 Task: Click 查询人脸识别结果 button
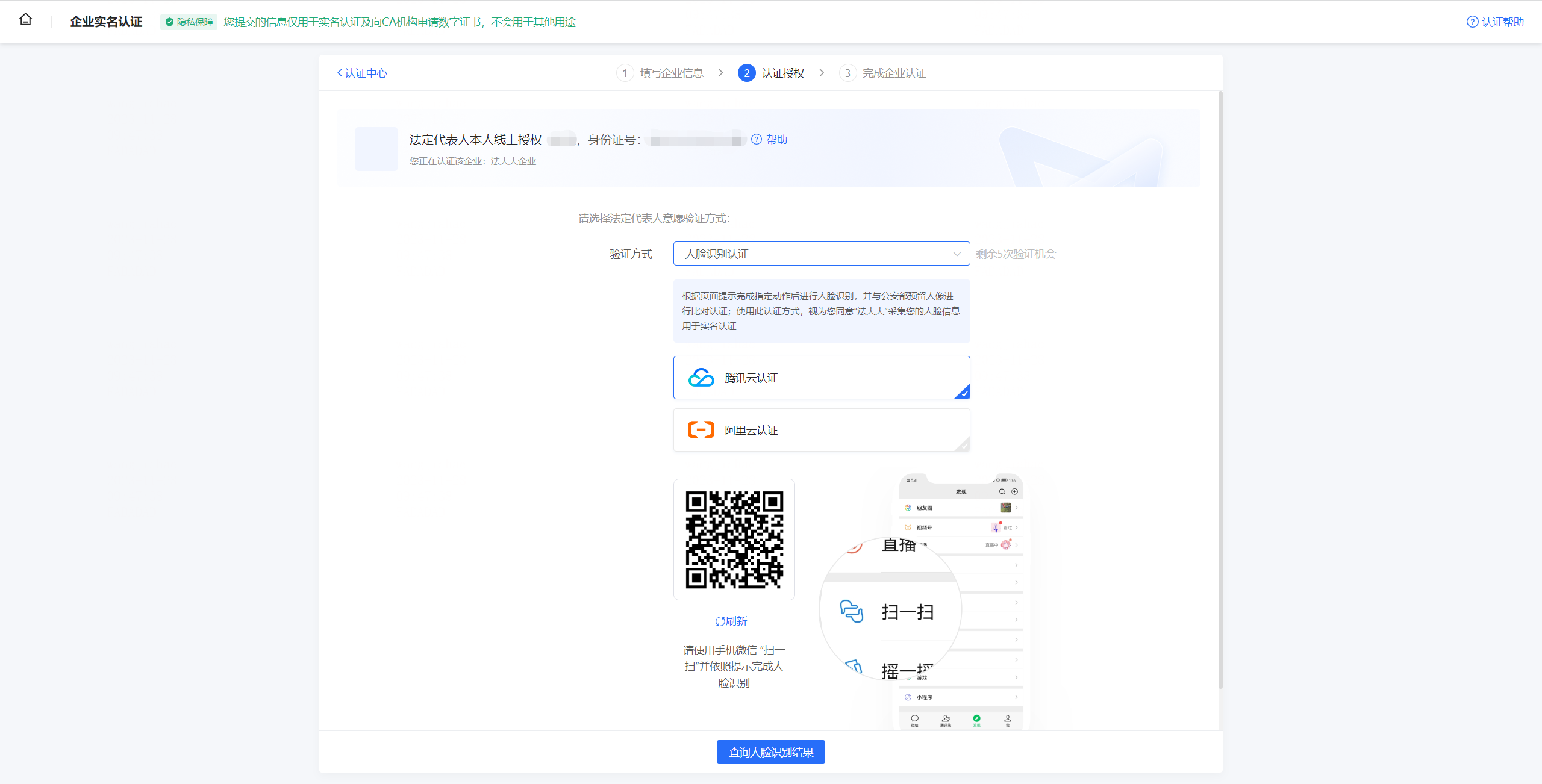pos(771,752)
